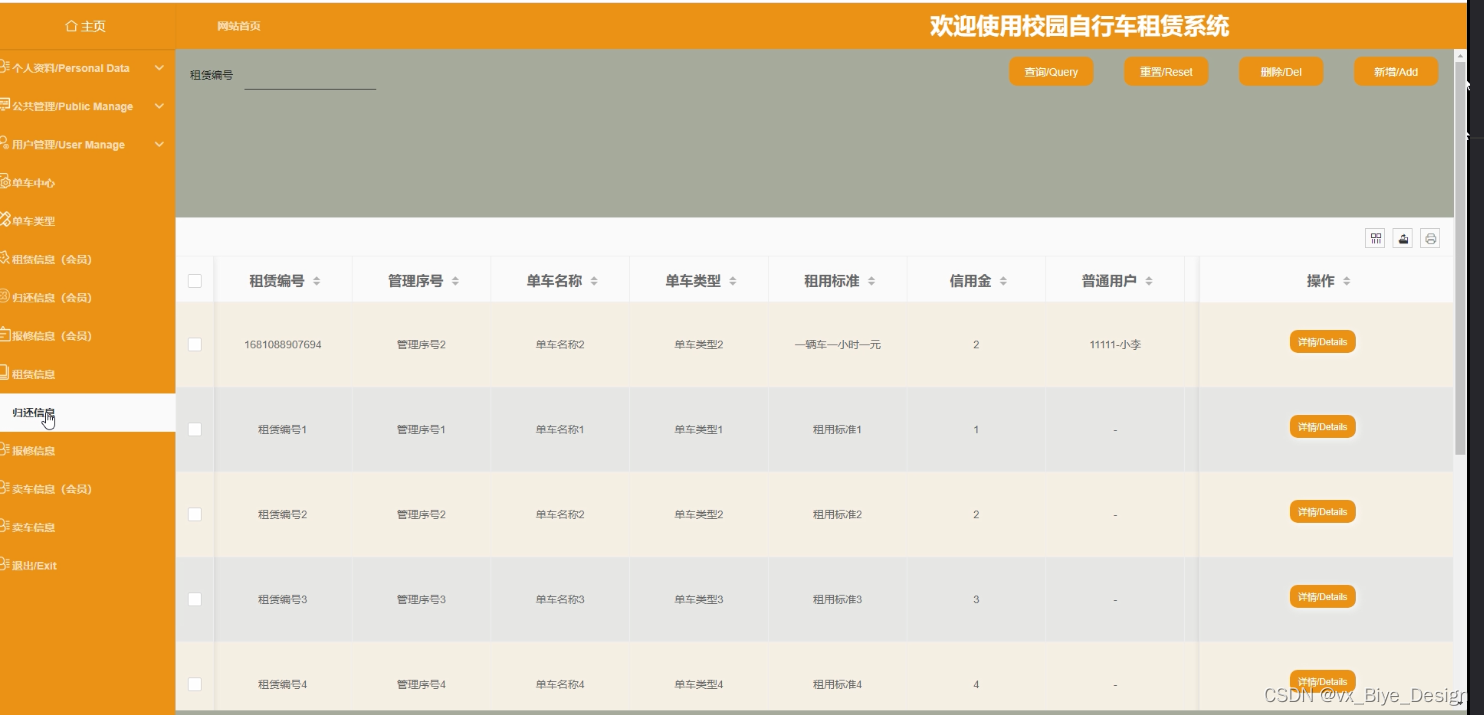1484x715 pixels.
Task: Click the cell 租用标准2
Action: (837, 514)
